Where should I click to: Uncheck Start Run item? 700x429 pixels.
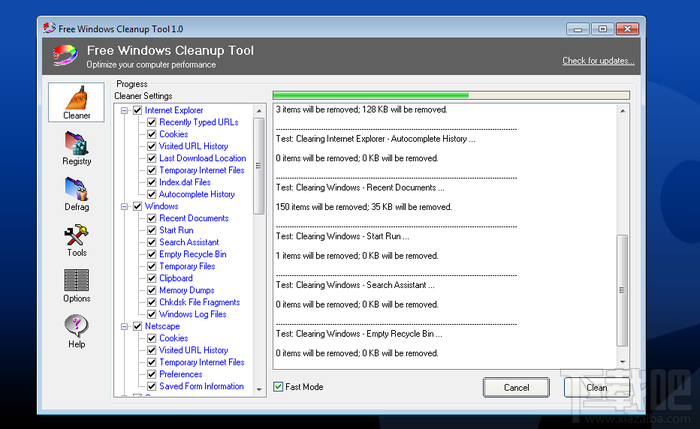coord(152,230)
